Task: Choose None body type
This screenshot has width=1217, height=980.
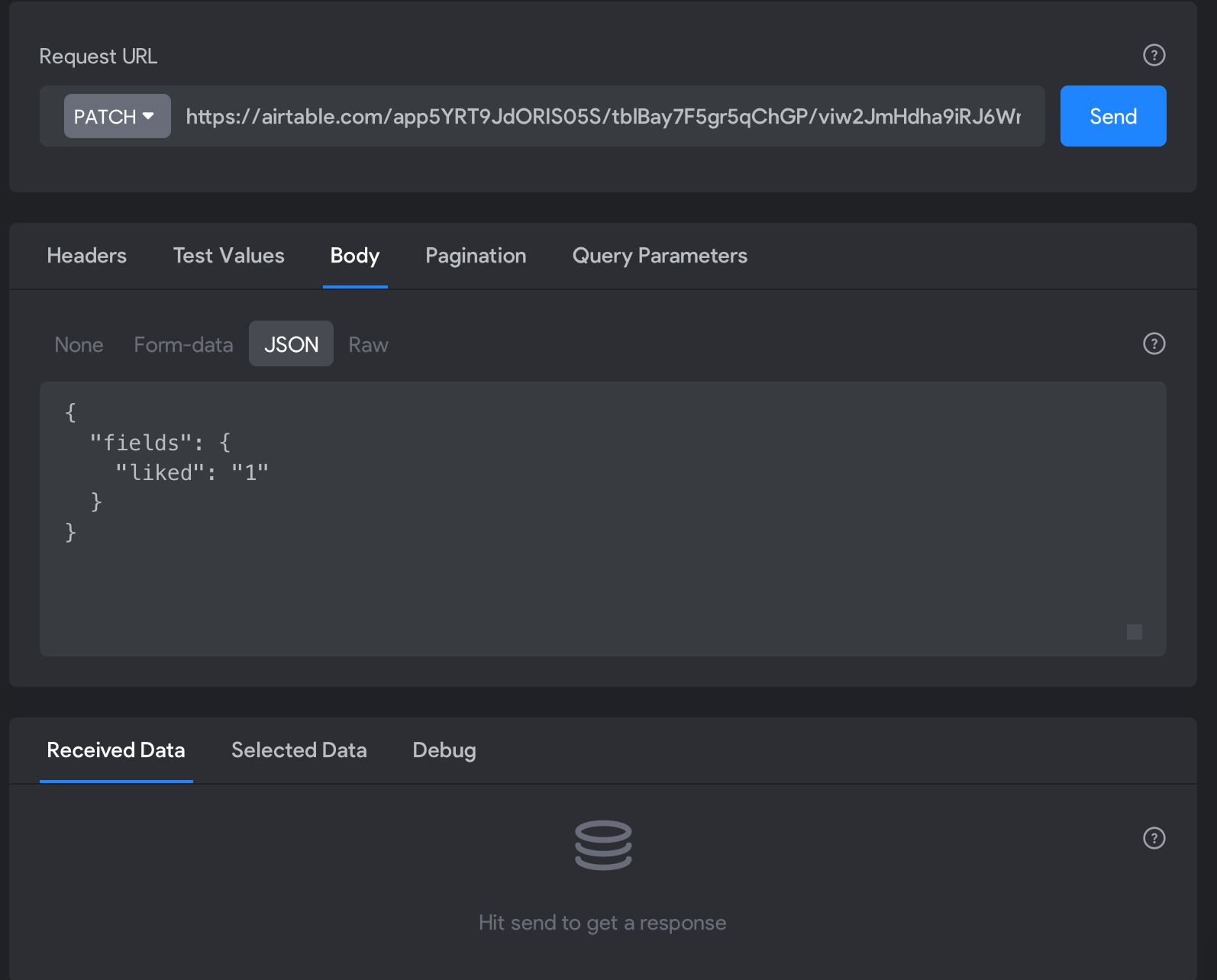Action: (x=79, y=344)
